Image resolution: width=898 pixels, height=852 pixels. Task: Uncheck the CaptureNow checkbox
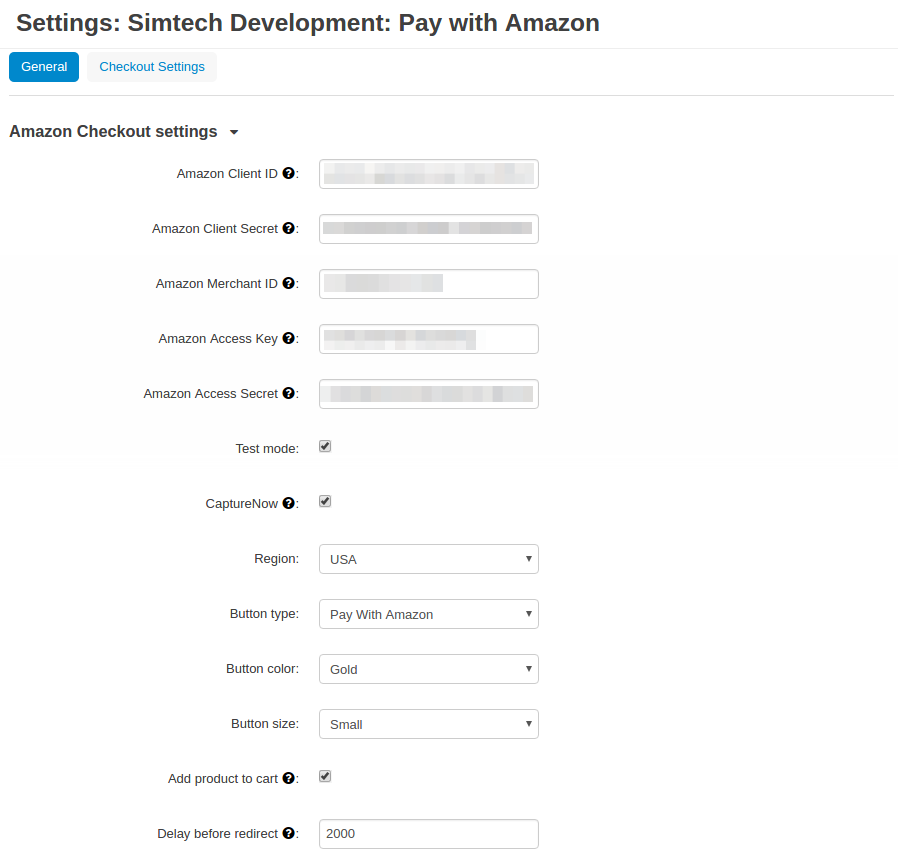pyautogui.click(x=325, y=501)
